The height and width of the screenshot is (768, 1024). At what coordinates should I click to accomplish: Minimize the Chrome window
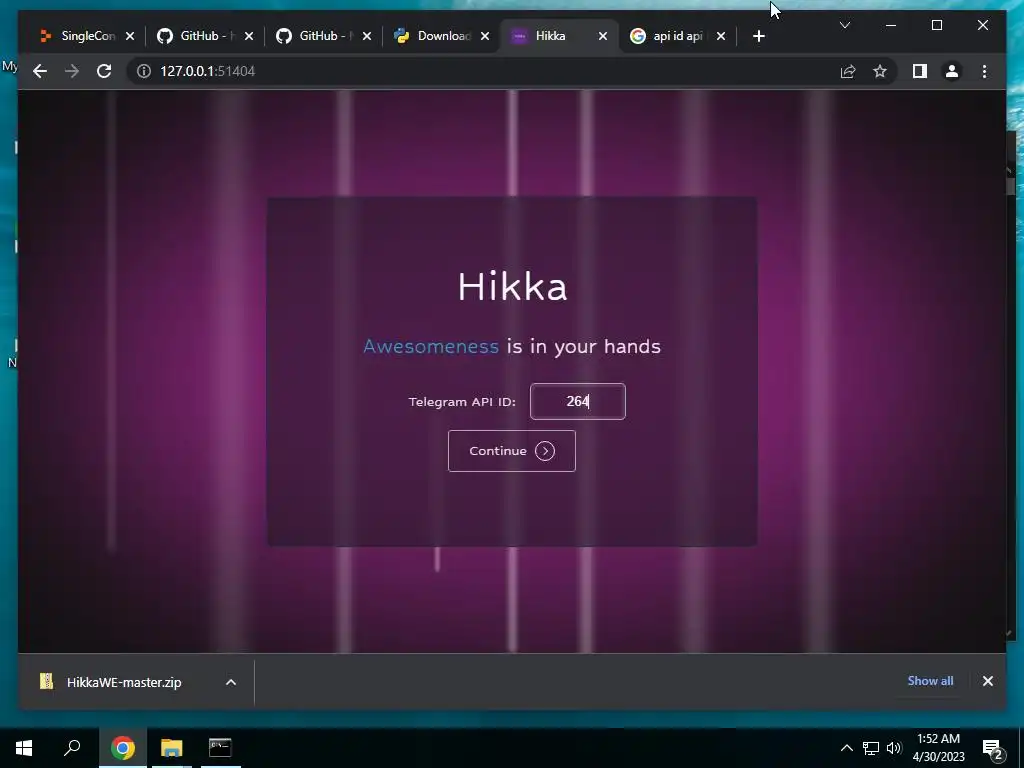(x=891, y=25)
